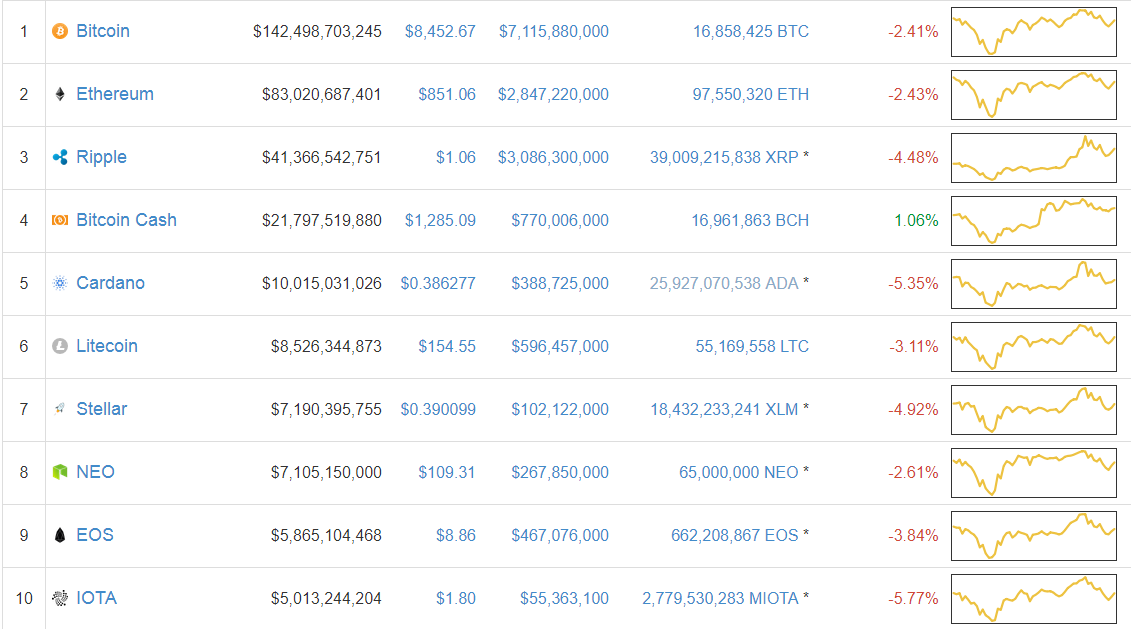Click Litecoin volume $596,457,000

point(560,347)
